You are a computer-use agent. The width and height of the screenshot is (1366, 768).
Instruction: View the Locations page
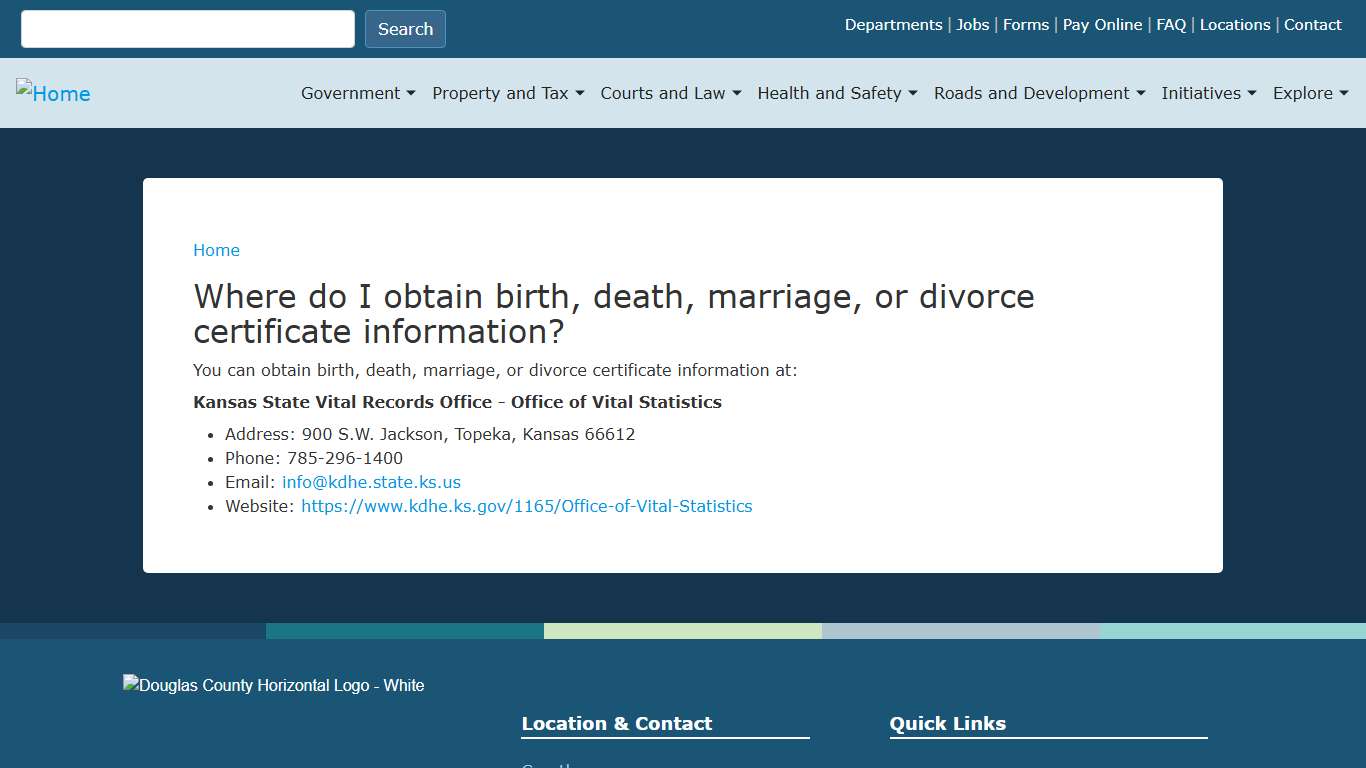click(x=1235, y=24)
